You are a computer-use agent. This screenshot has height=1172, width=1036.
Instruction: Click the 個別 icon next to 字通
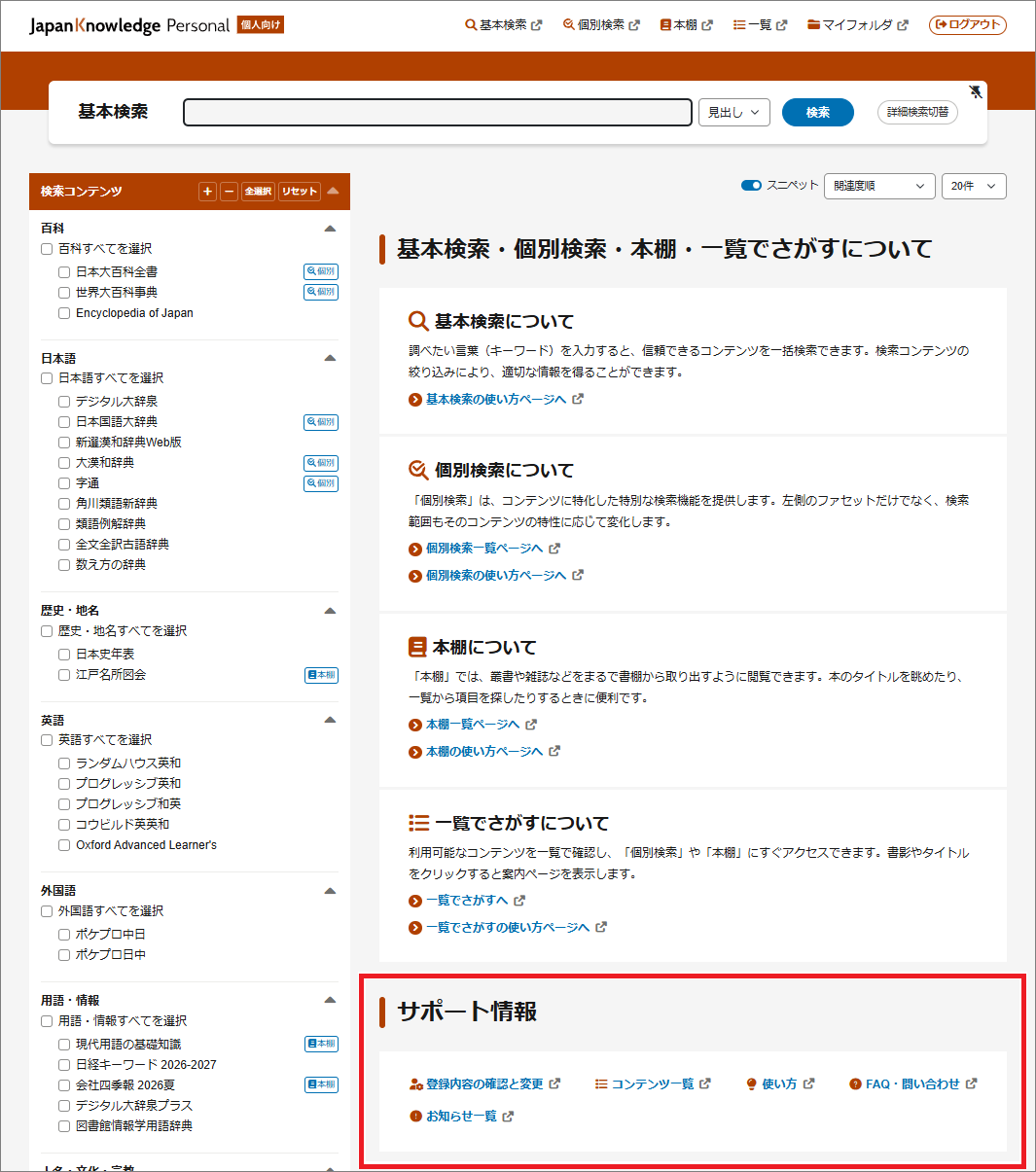[x=321, y=483]
